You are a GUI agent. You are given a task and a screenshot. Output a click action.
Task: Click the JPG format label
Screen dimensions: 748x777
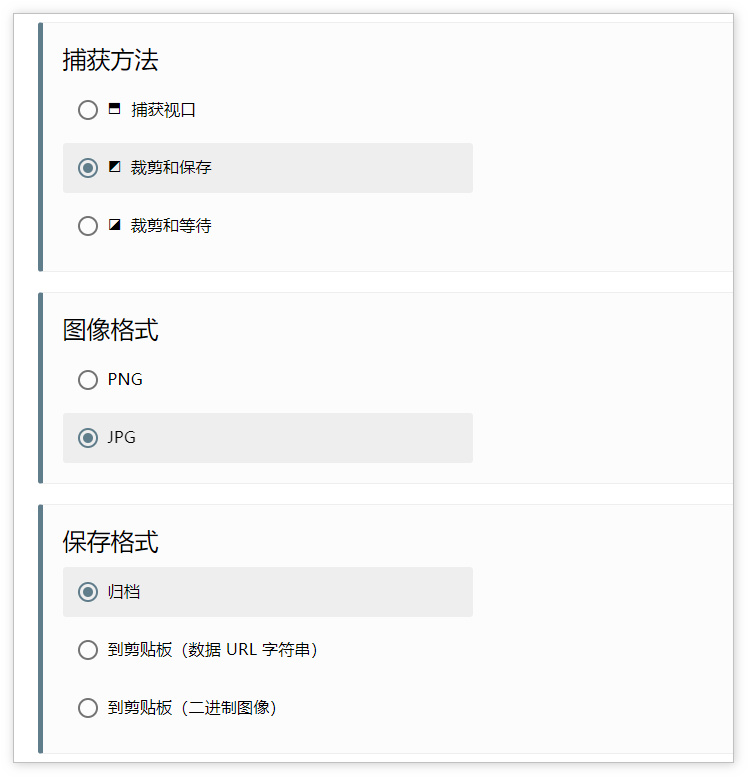(122, 438)
